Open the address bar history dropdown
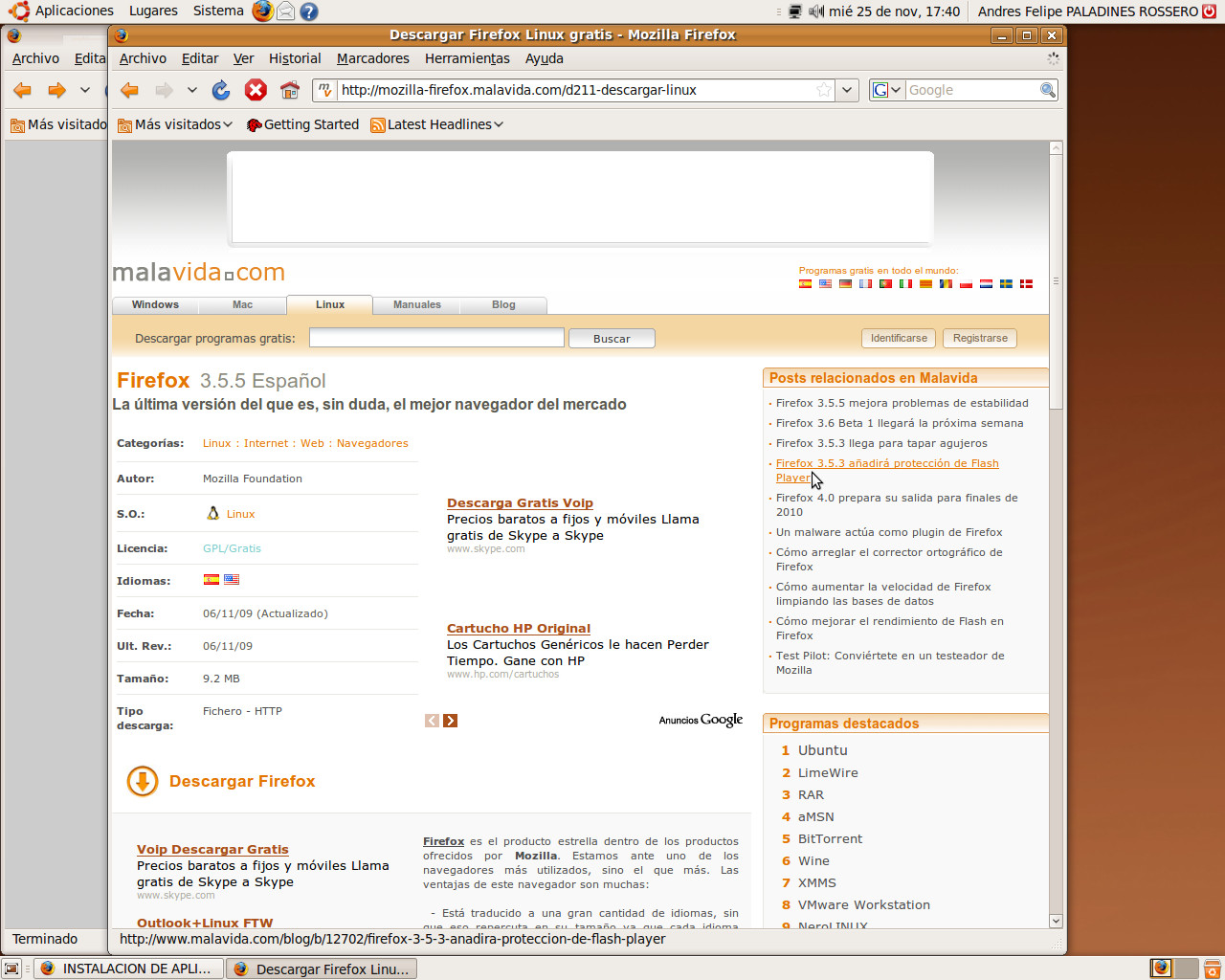Viewport: 1225px width, 980px height. click(847, 90)
